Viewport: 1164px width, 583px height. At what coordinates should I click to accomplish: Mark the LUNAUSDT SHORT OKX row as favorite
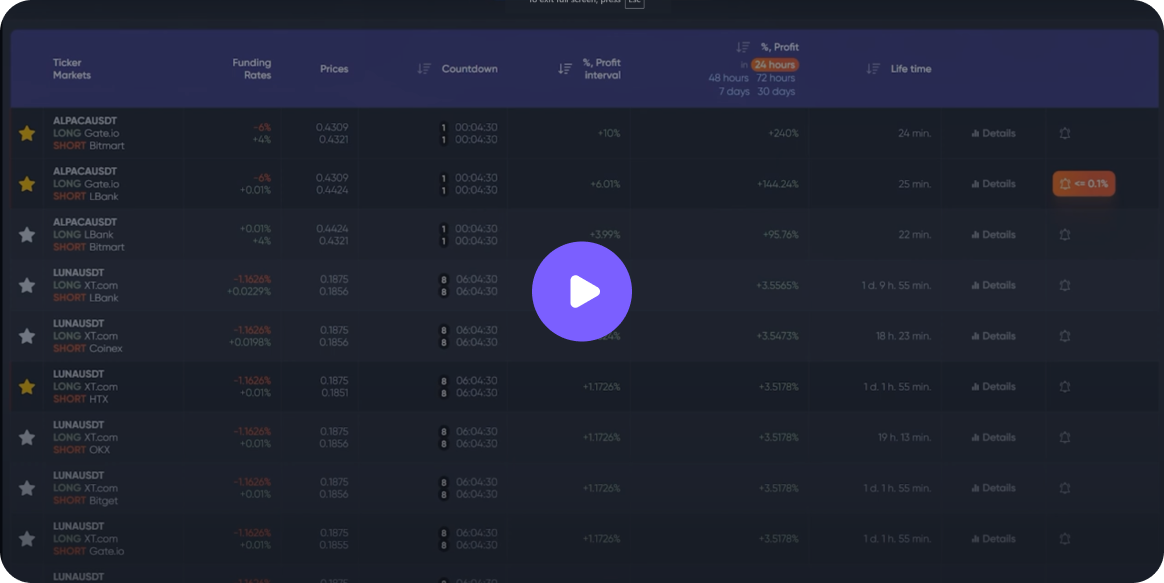pos(27,437)
